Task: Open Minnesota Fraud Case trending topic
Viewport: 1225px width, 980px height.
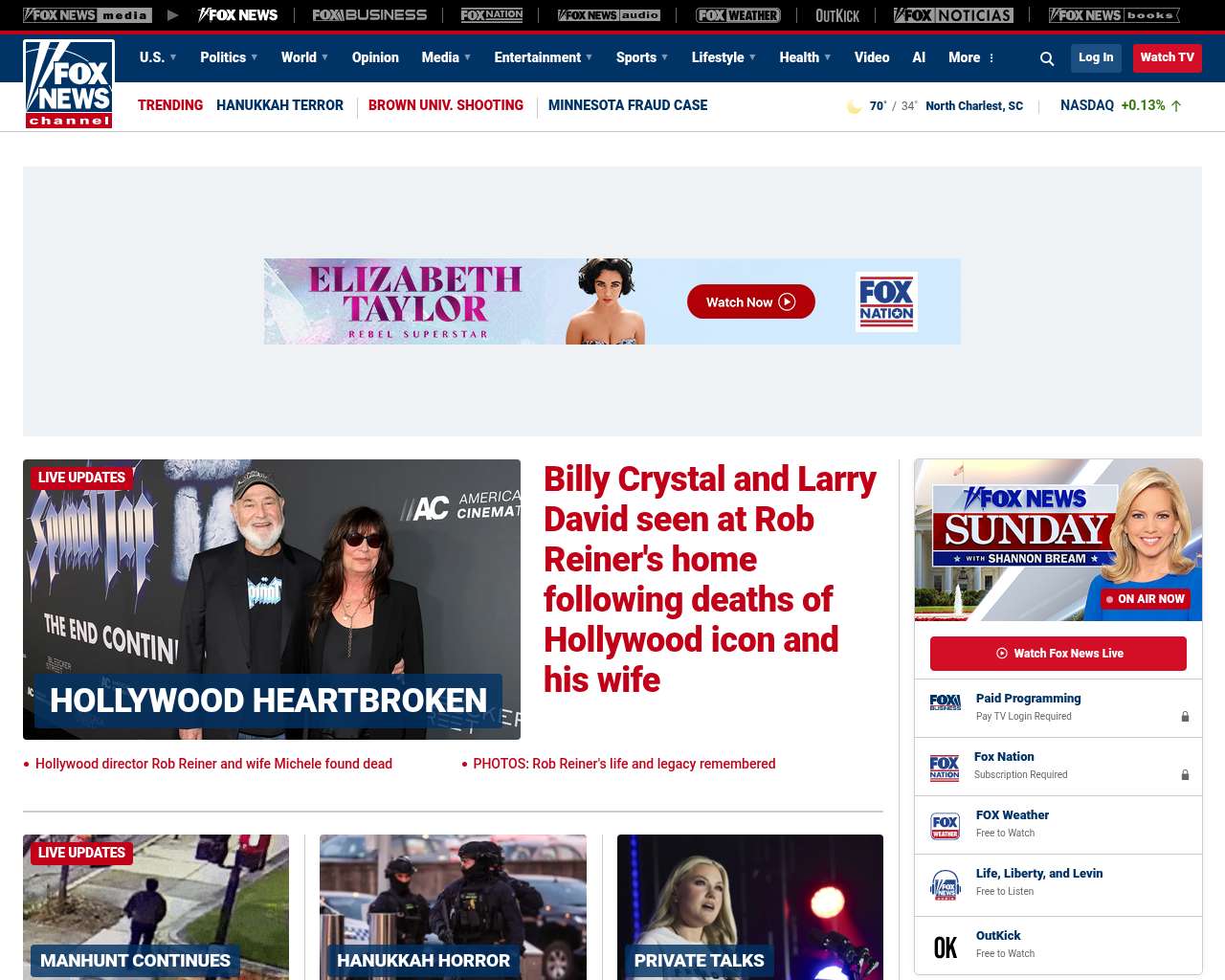Action: click(628, 105)
